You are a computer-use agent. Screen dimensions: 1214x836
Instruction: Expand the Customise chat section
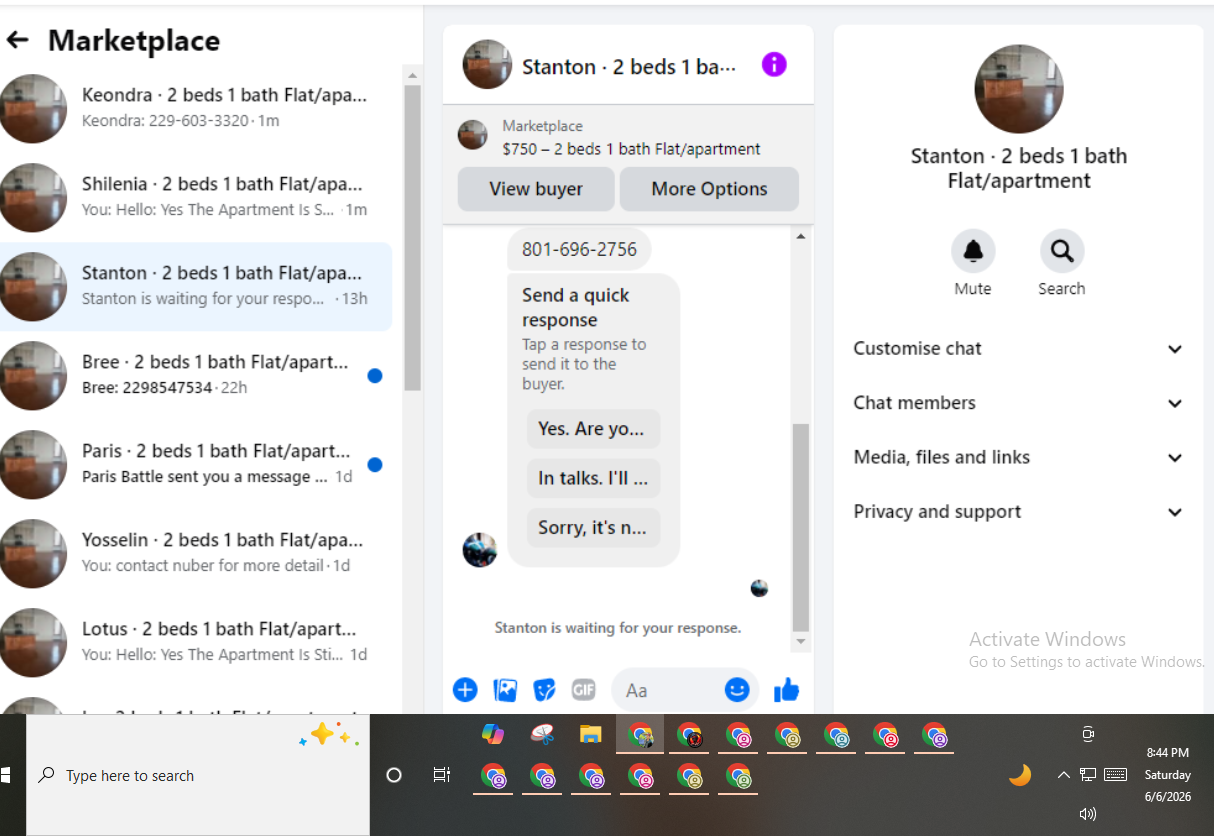coord(1018,349)
